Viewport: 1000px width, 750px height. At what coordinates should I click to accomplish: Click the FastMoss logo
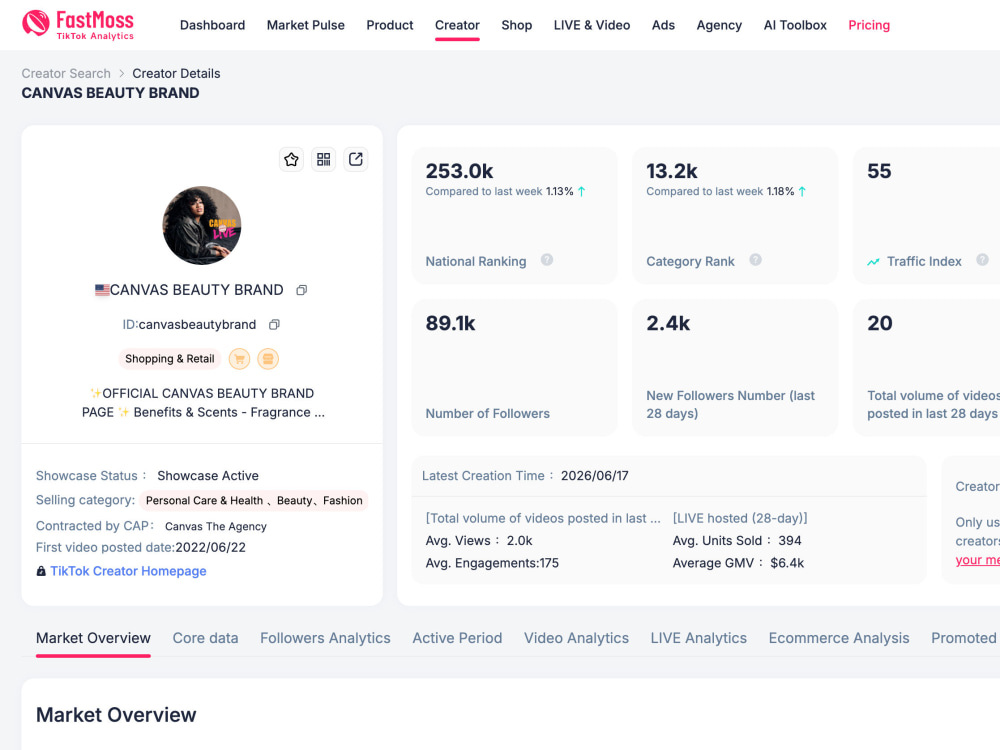tap(78, 25)
